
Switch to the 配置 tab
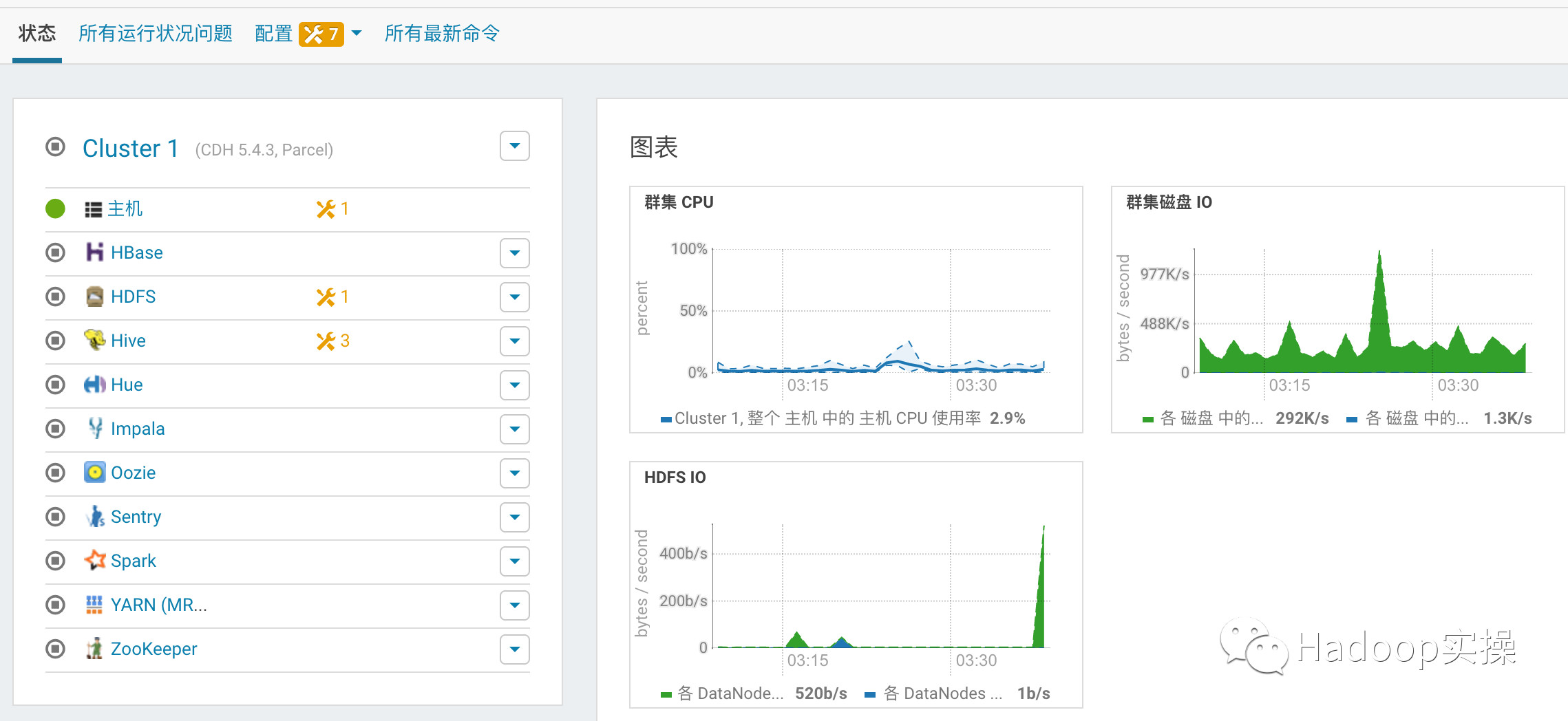pos(274,33)
